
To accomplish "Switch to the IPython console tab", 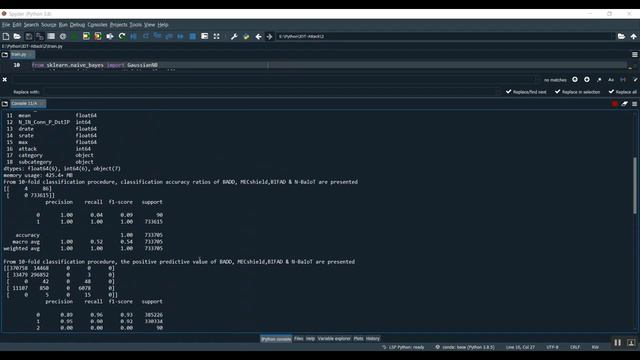I will [276, 339].
